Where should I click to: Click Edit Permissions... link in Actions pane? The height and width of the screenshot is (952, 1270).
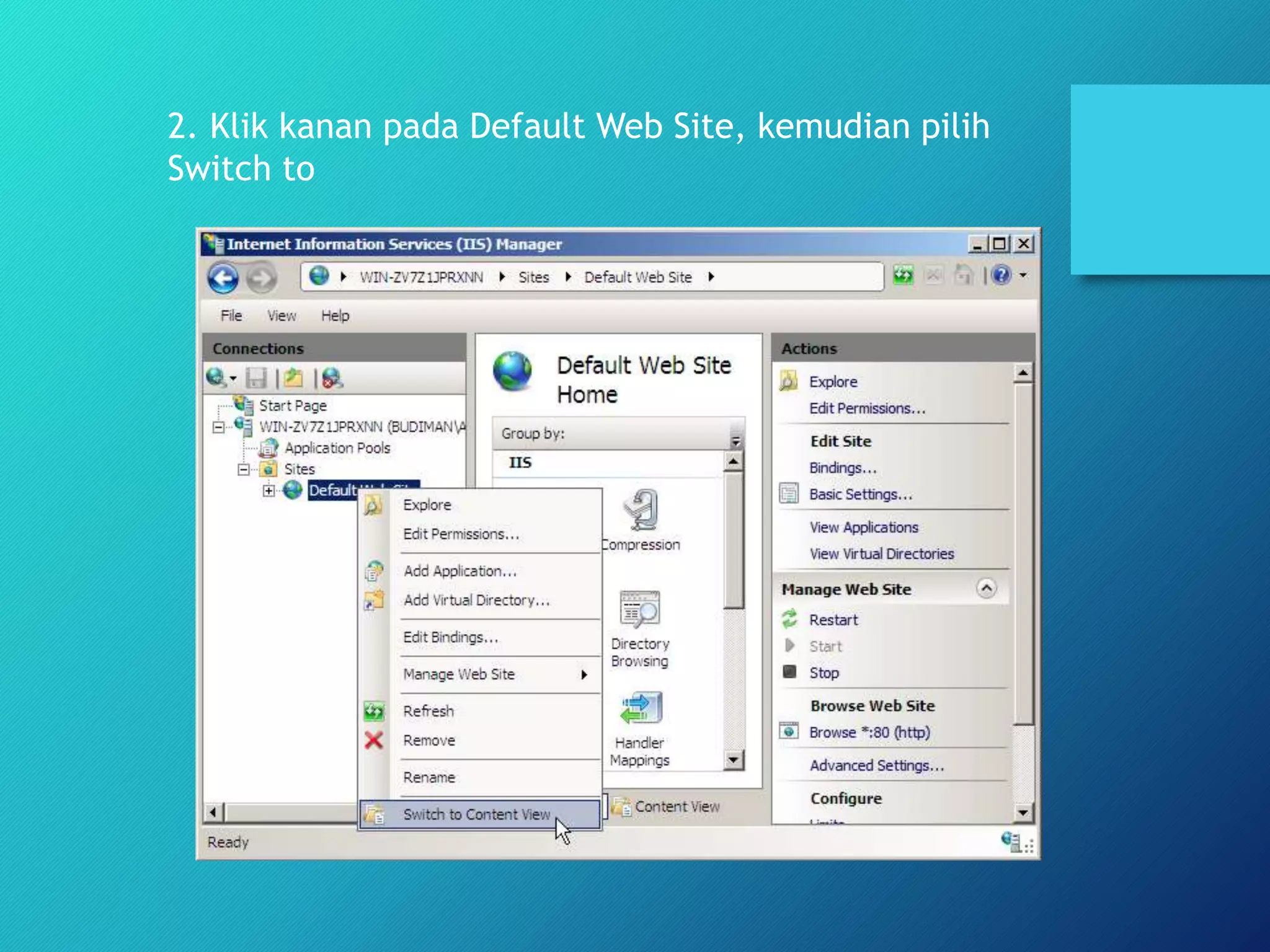867,408
